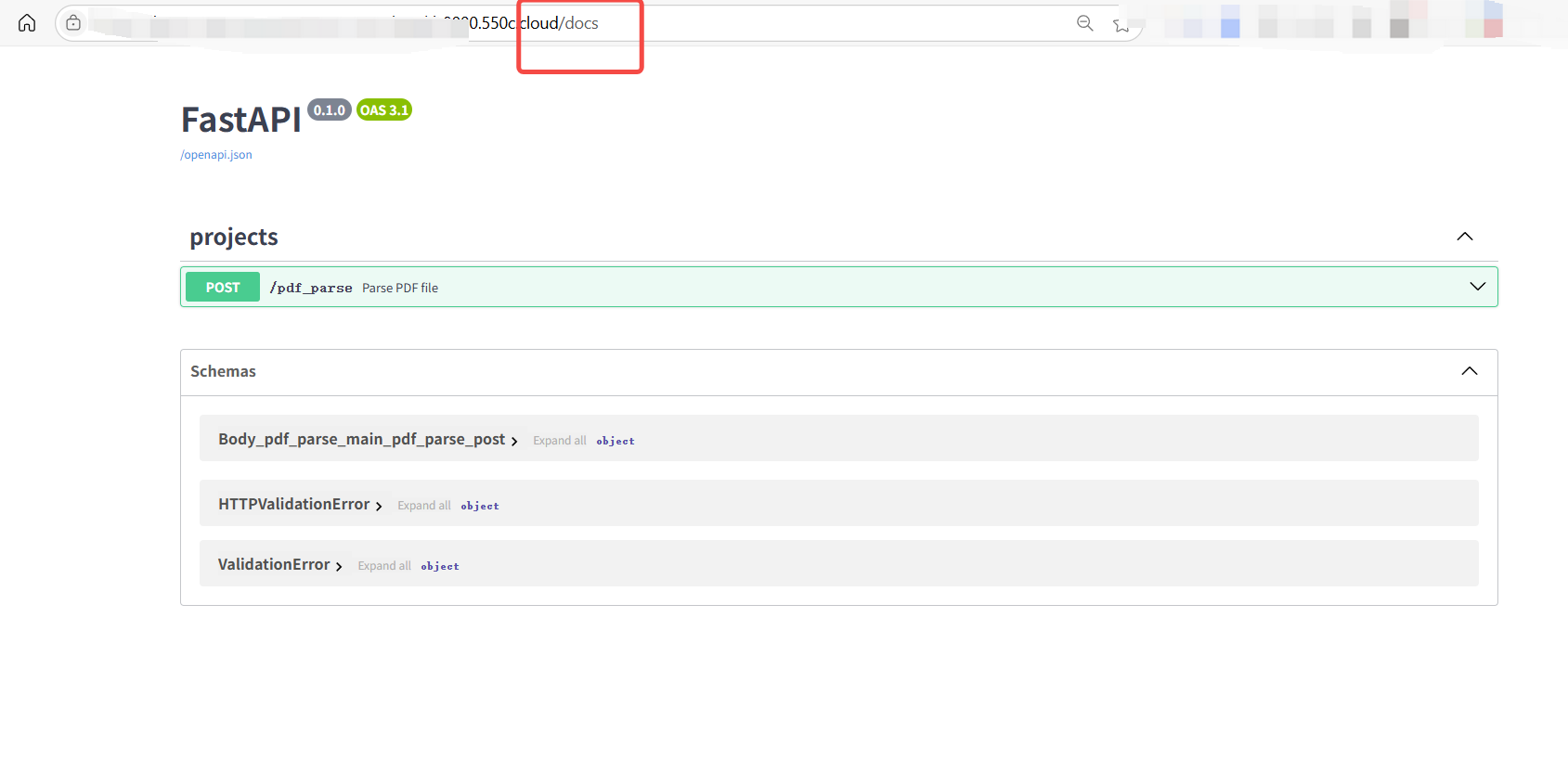This screenshot has width=1568, height=772.
Task: Collapse the projects section with its chevron
Action: click(x=1464, y=237)
